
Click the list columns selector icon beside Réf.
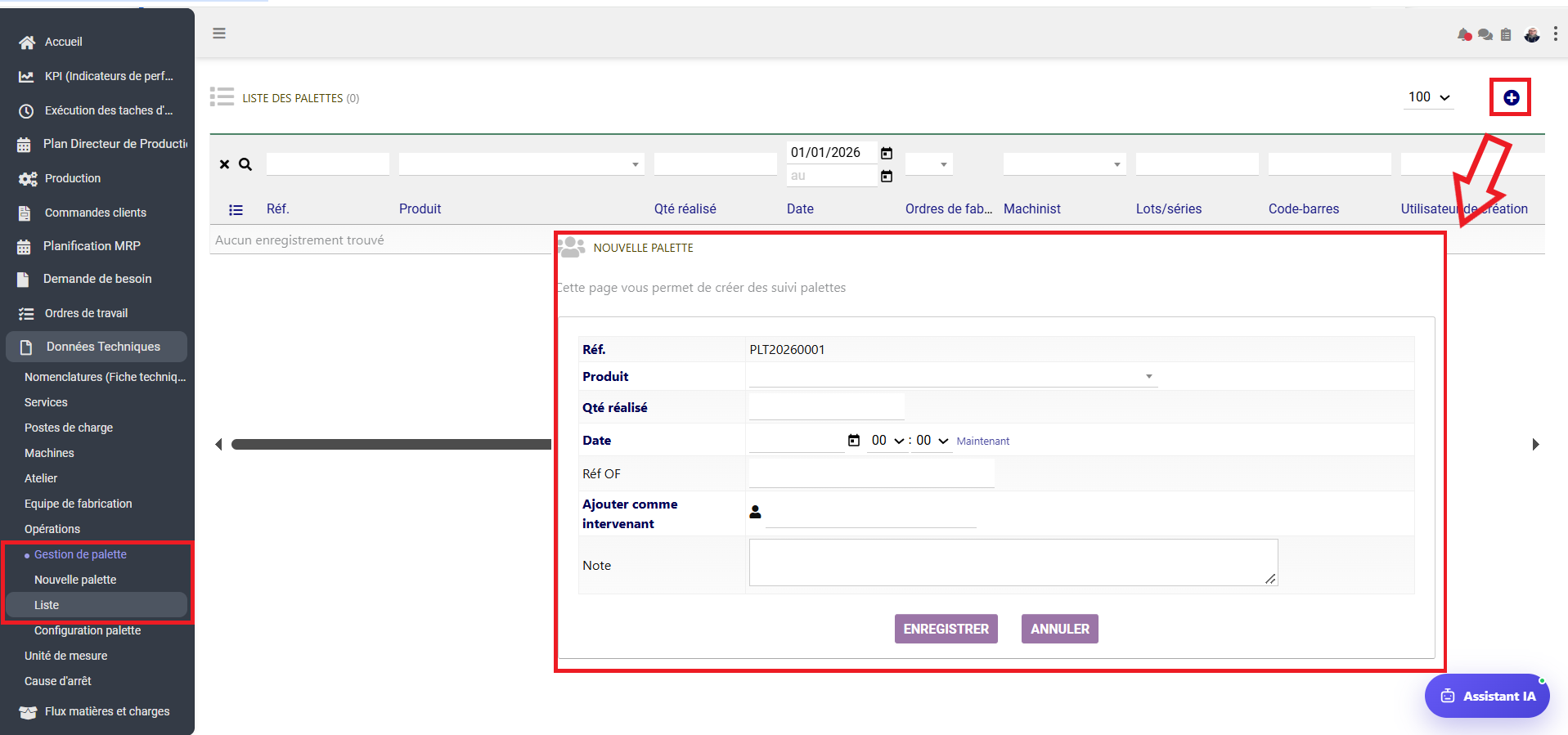[236, 210]
